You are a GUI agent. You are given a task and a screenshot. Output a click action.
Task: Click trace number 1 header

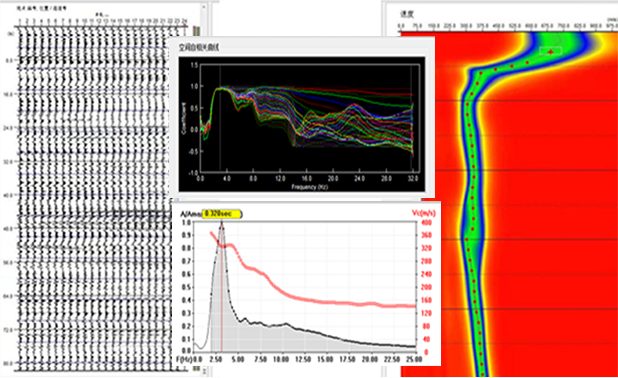tap(19, 21)
